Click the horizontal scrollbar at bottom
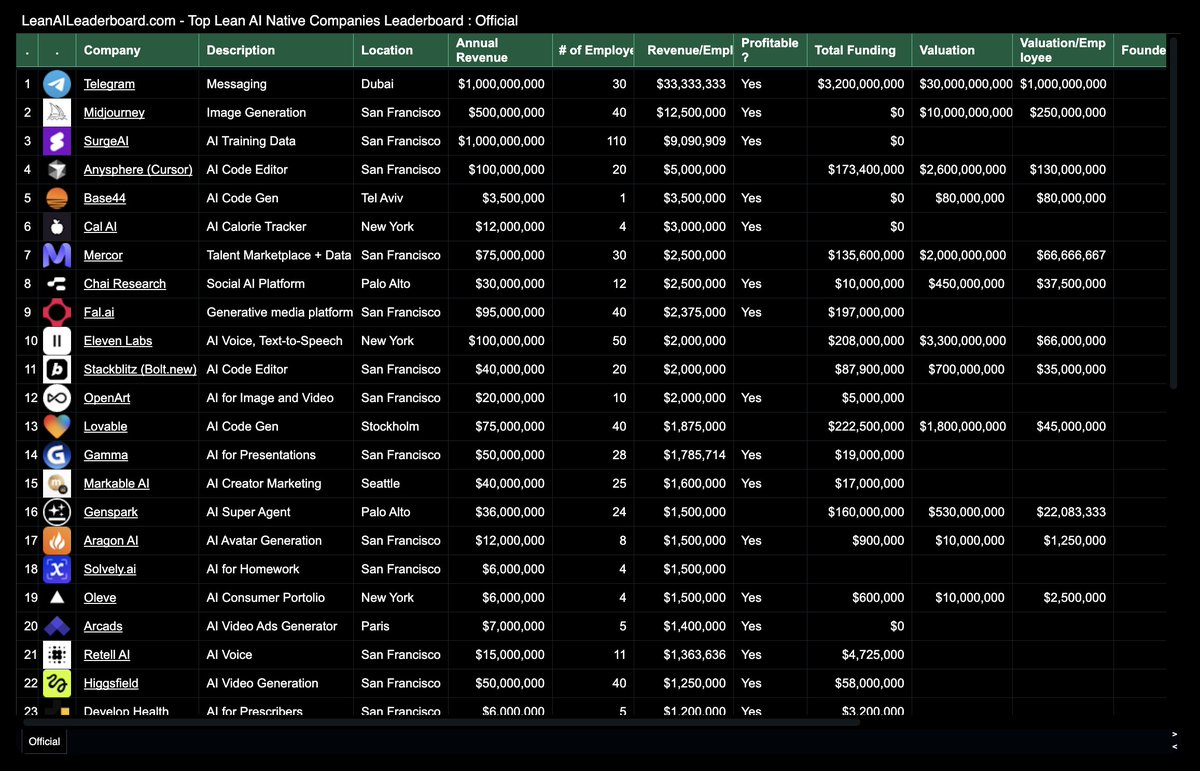Viewport: 1200px width, 771px height. [440, 721]
